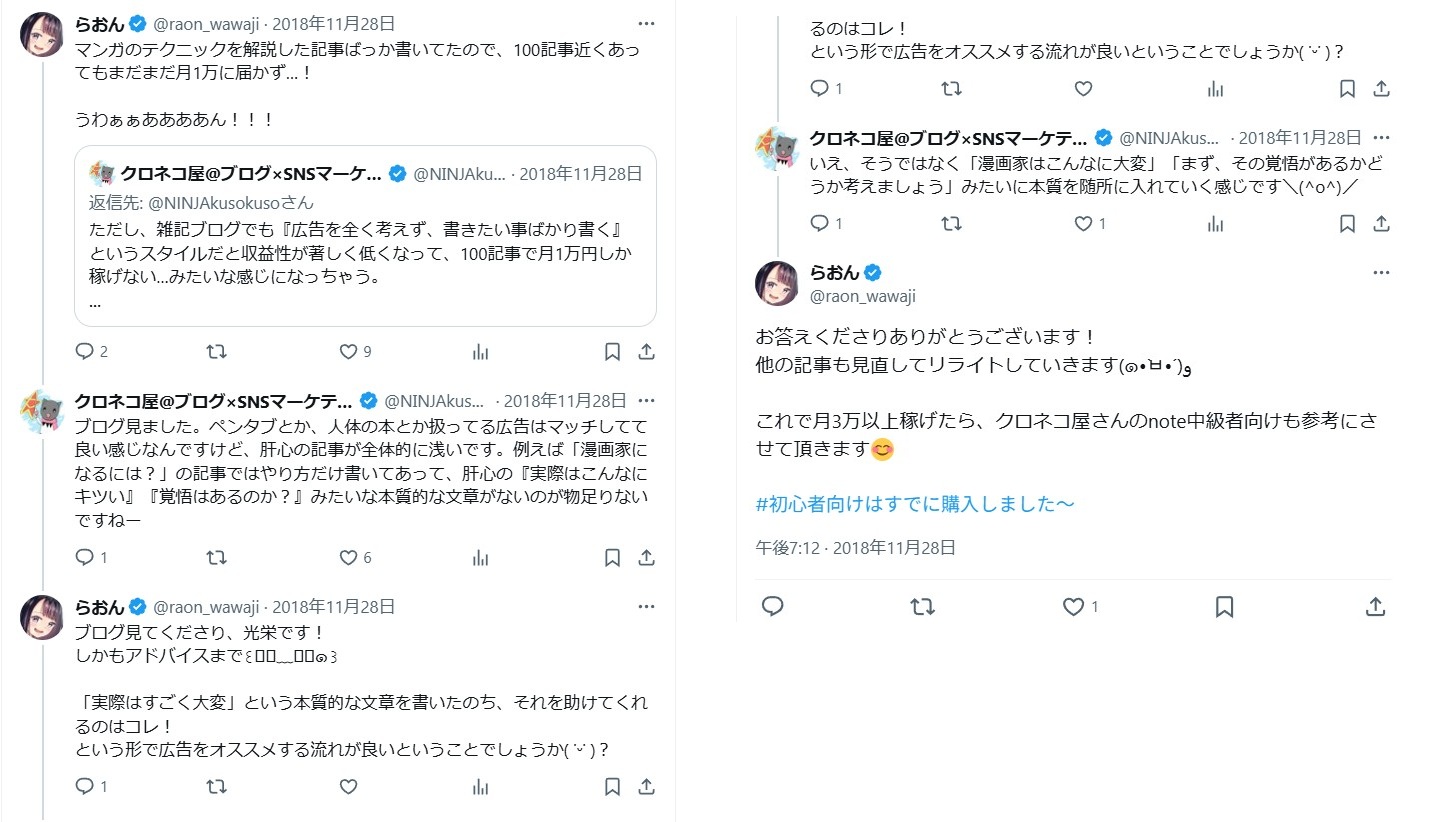Like the top tweet with 9 likes

[348, 352]
